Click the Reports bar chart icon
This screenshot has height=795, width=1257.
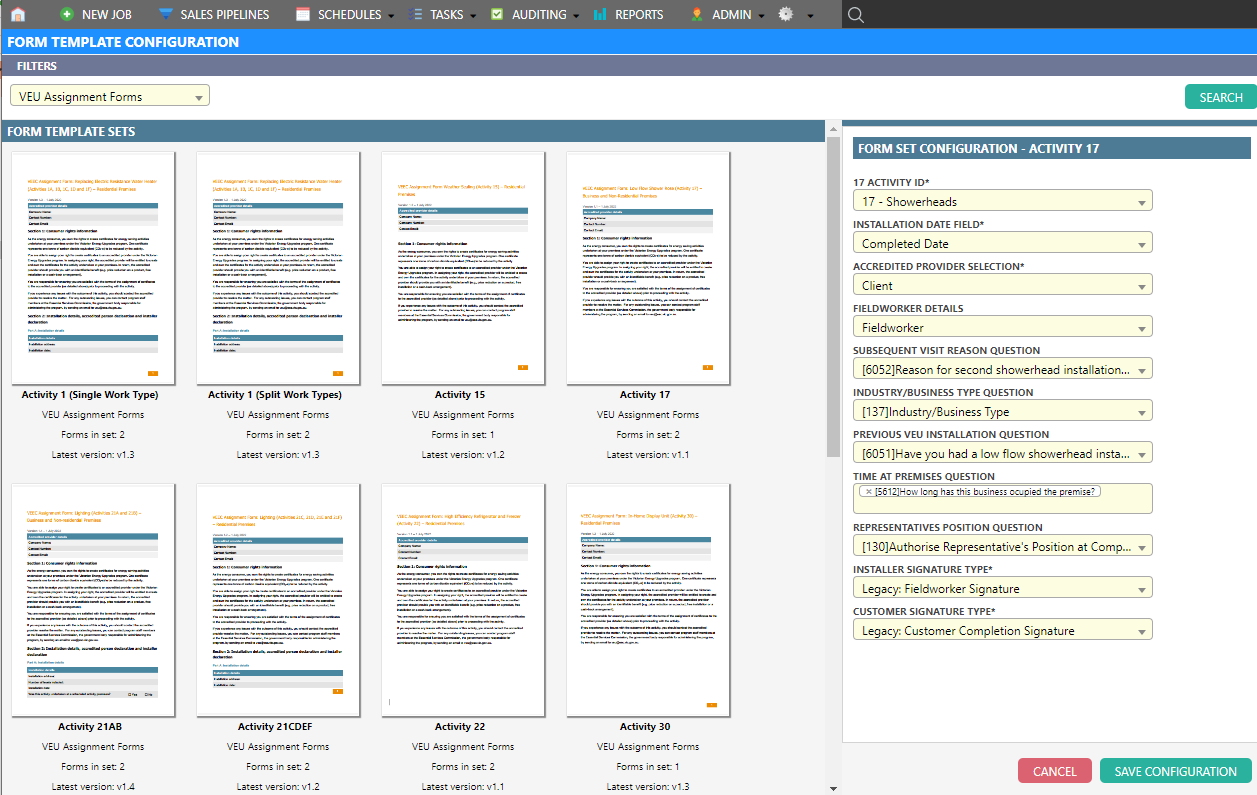click(x=600, y=15)
